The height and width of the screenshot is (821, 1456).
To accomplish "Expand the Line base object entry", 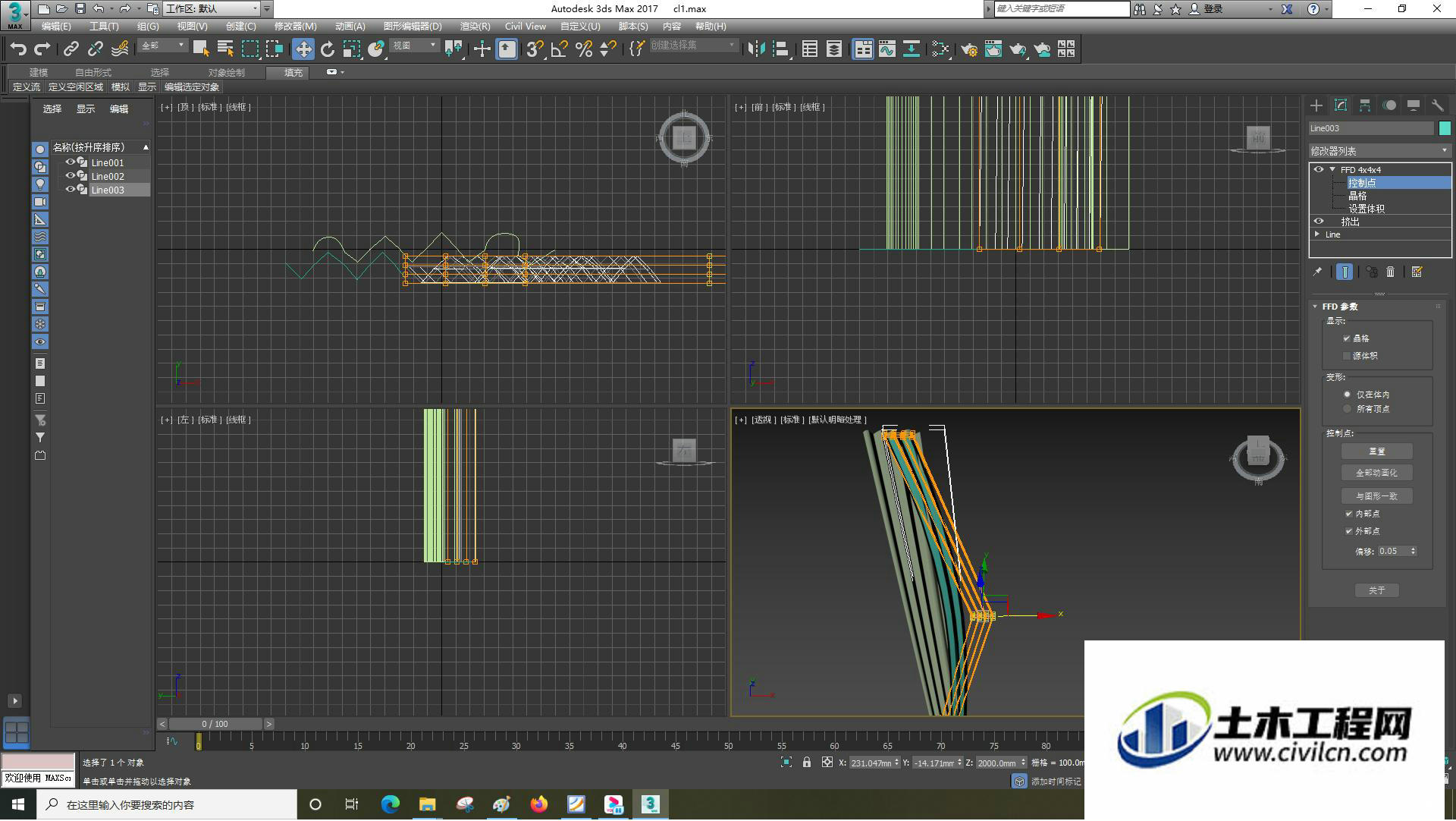I will [x=1317, y=234].
